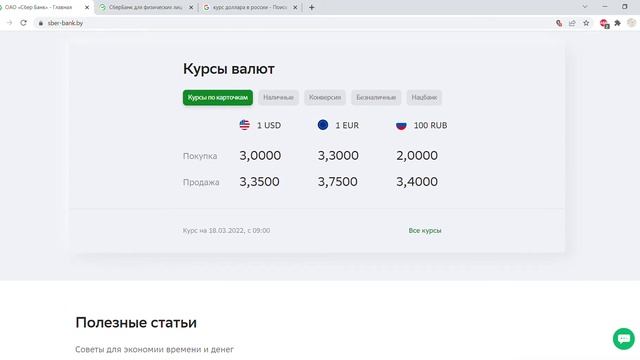Switch to the 'курс доллара в россии' Google tab
Screen dimensions: 640x360
pos(250,7)
